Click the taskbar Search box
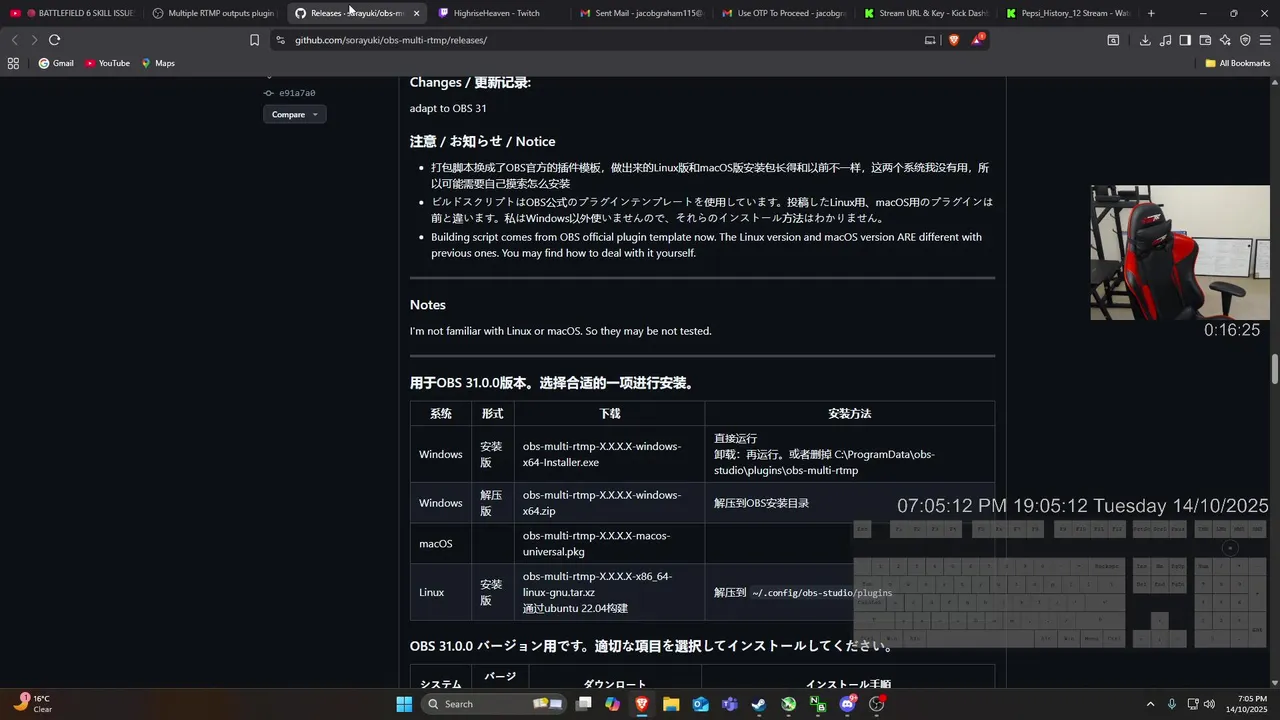 tap(495, 704)
